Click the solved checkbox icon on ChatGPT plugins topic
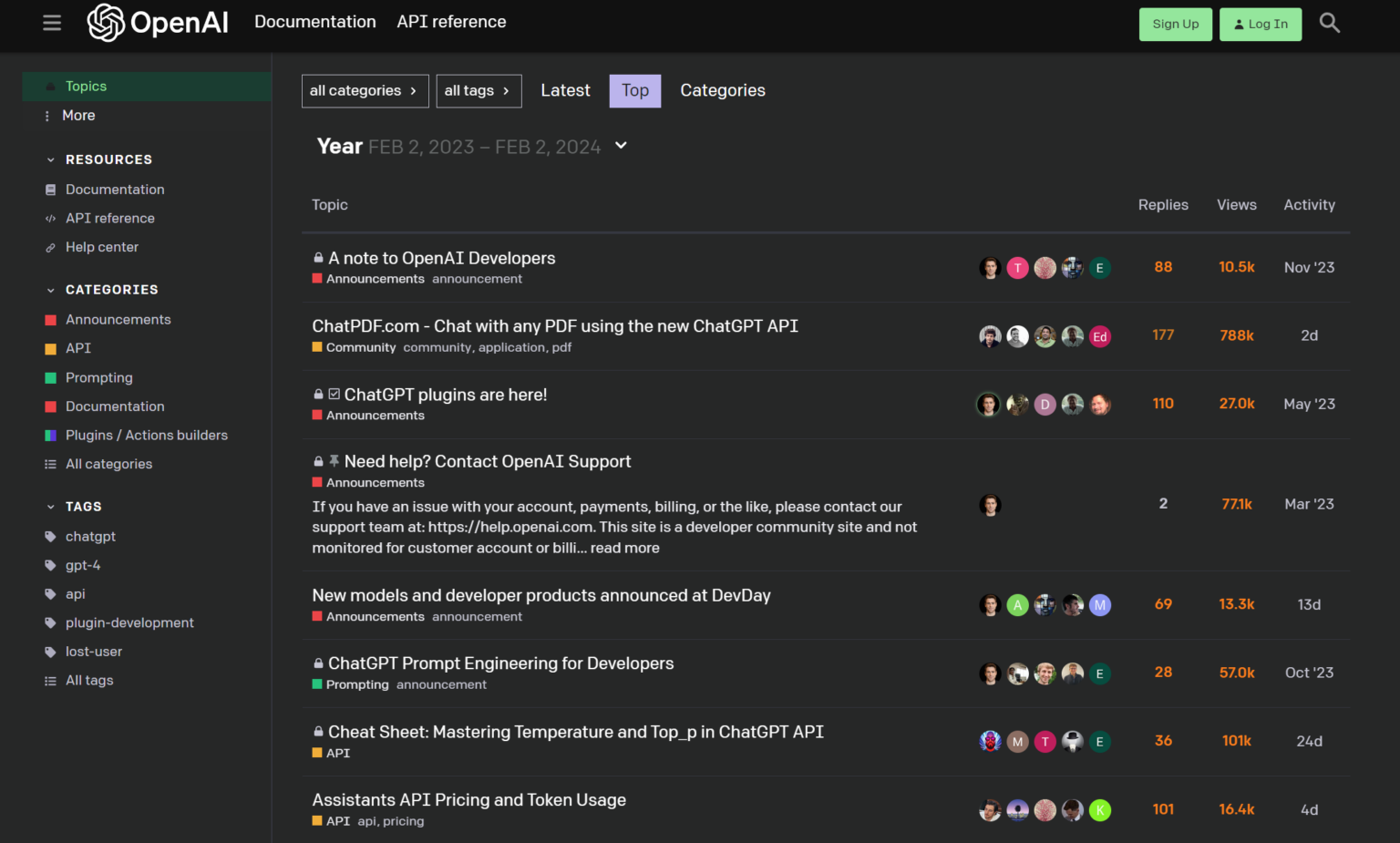The width and height of the screenshot is (1400, 843). pos(335,395)
